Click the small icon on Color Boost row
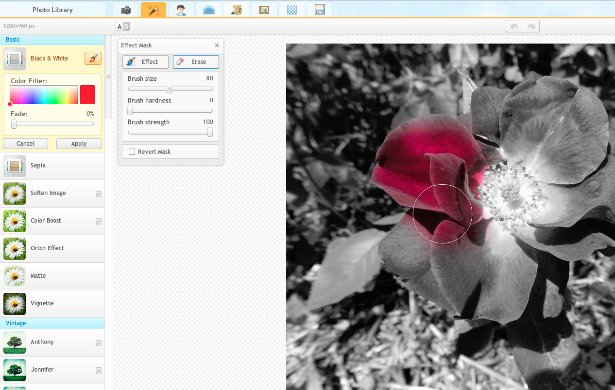Screen dimensions: 615x390 click(99, 221)
